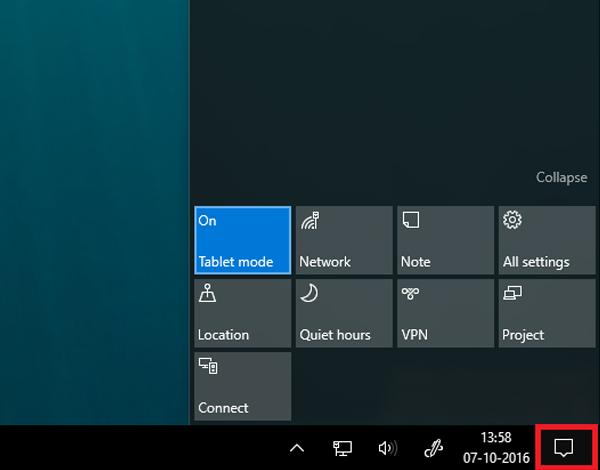Viewport: 600px width, 470px height.
Task: Collapse the quick actions list
Action: (x=561, y=177)
